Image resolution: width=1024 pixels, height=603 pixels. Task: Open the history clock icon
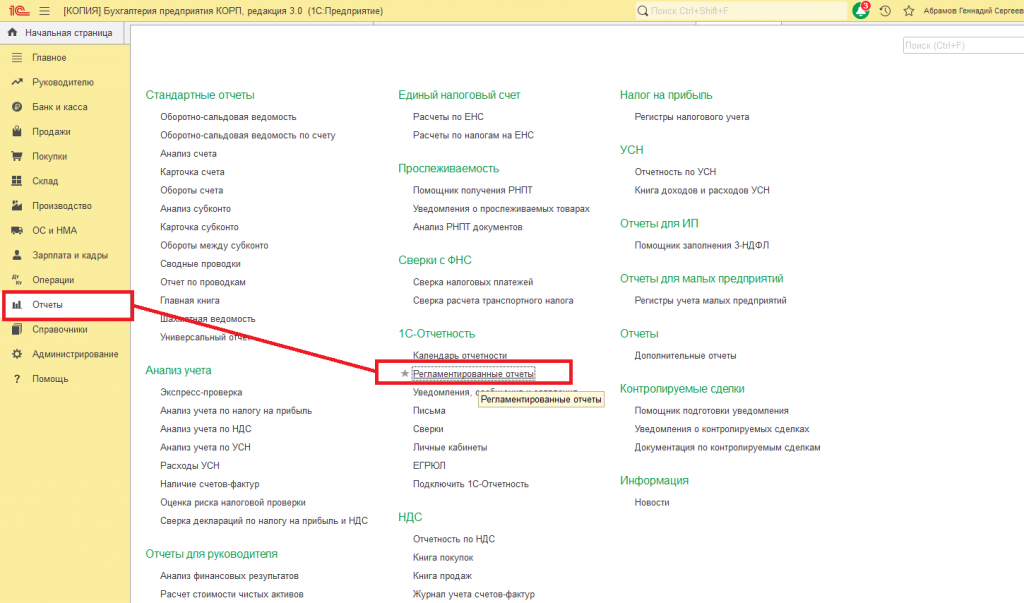click(x=885, y=11)
